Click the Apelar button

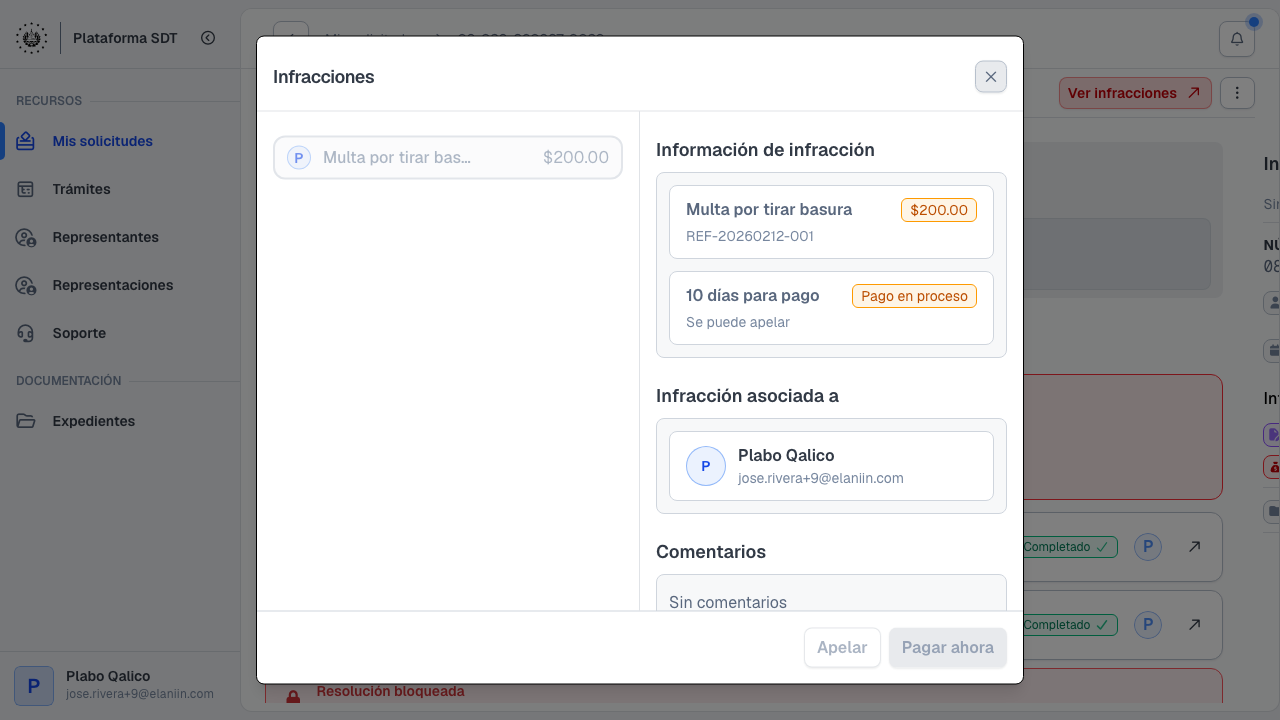coord(842,648)
